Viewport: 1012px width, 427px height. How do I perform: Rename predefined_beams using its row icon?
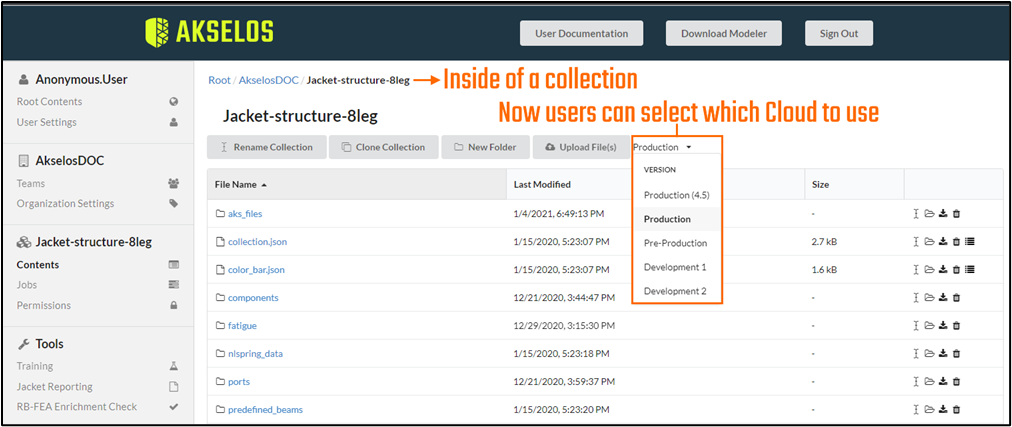[916, 409]
